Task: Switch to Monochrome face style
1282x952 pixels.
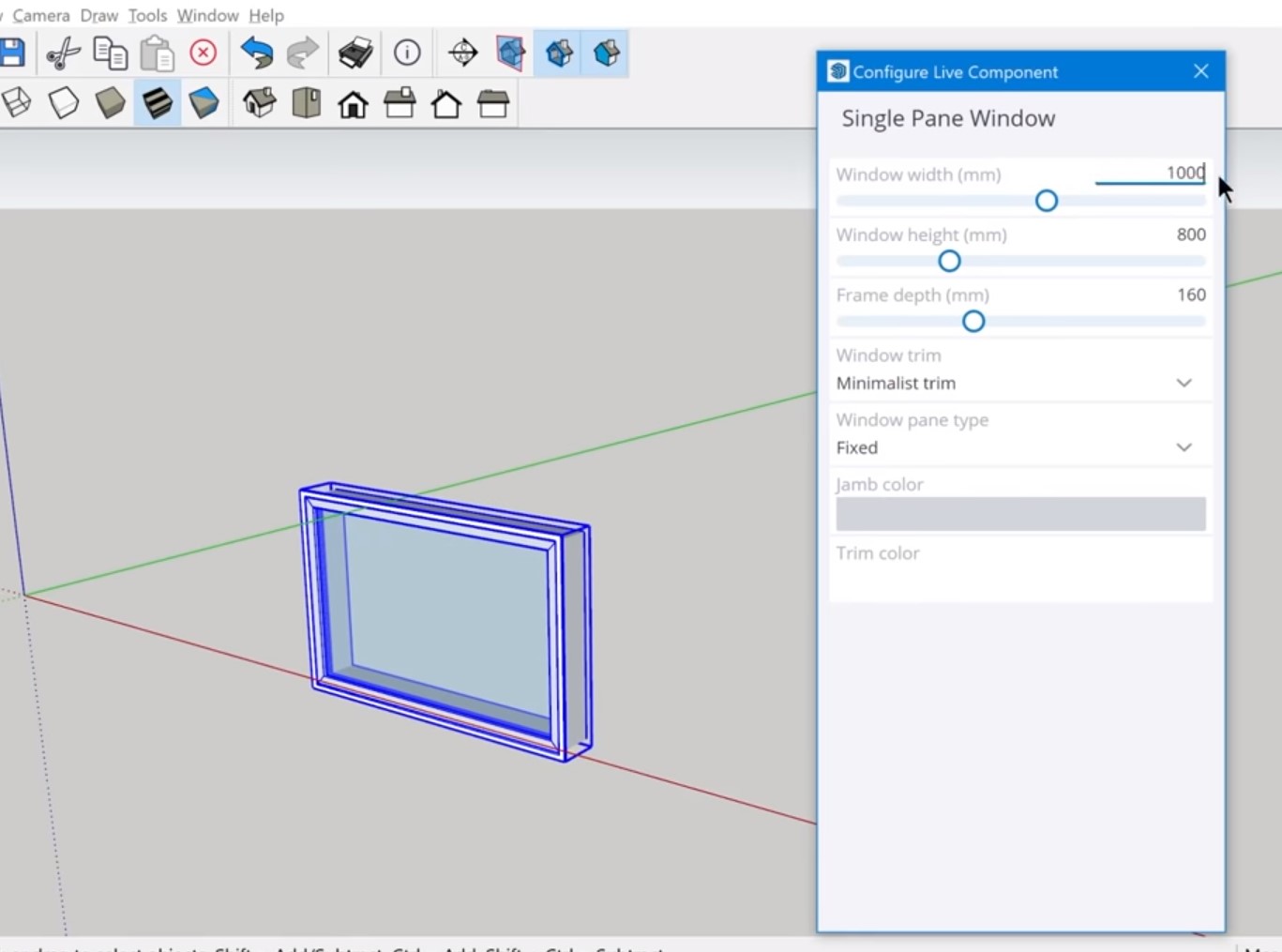Action: click(x=204, y=102)
